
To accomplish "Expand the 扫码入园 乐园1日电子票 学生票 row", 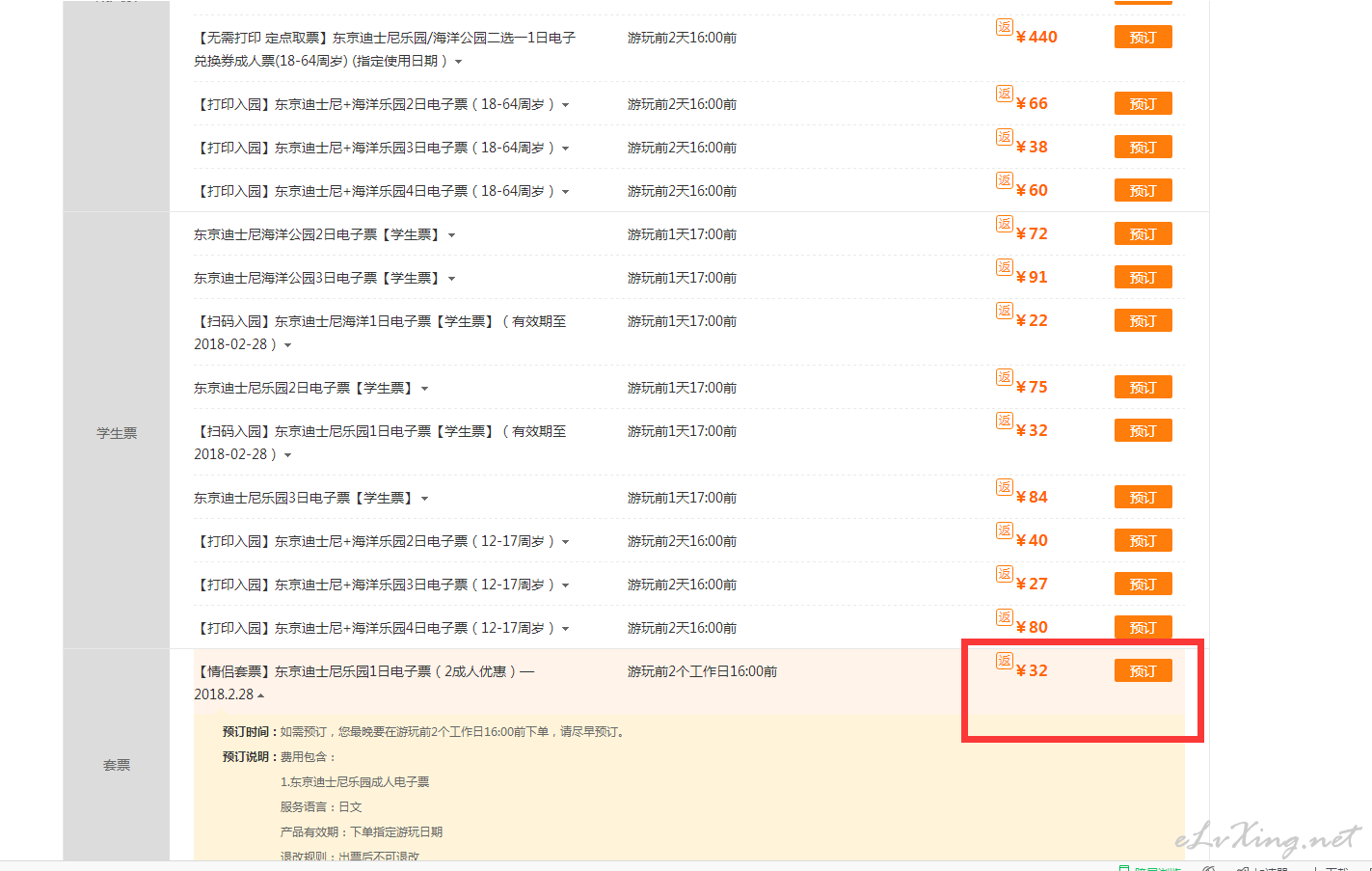I will point(287,455).
